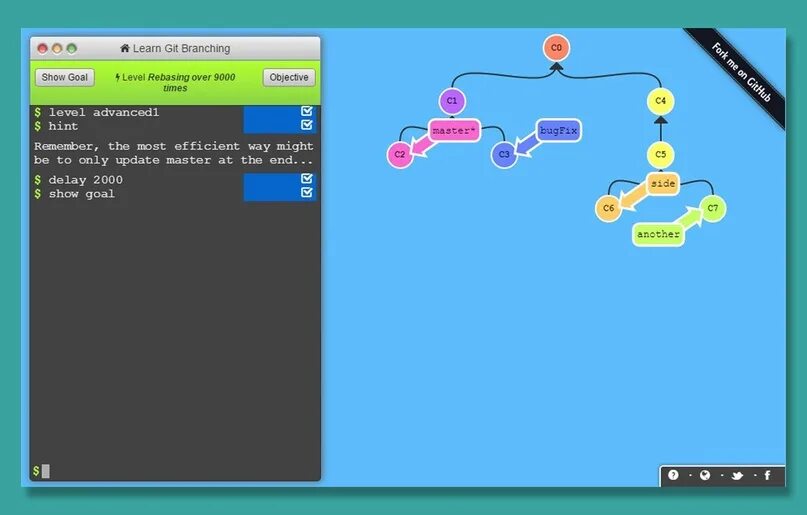Click the check mark next to delay 2000
Viewport: 807px width, 515px height.
point(307,179)
